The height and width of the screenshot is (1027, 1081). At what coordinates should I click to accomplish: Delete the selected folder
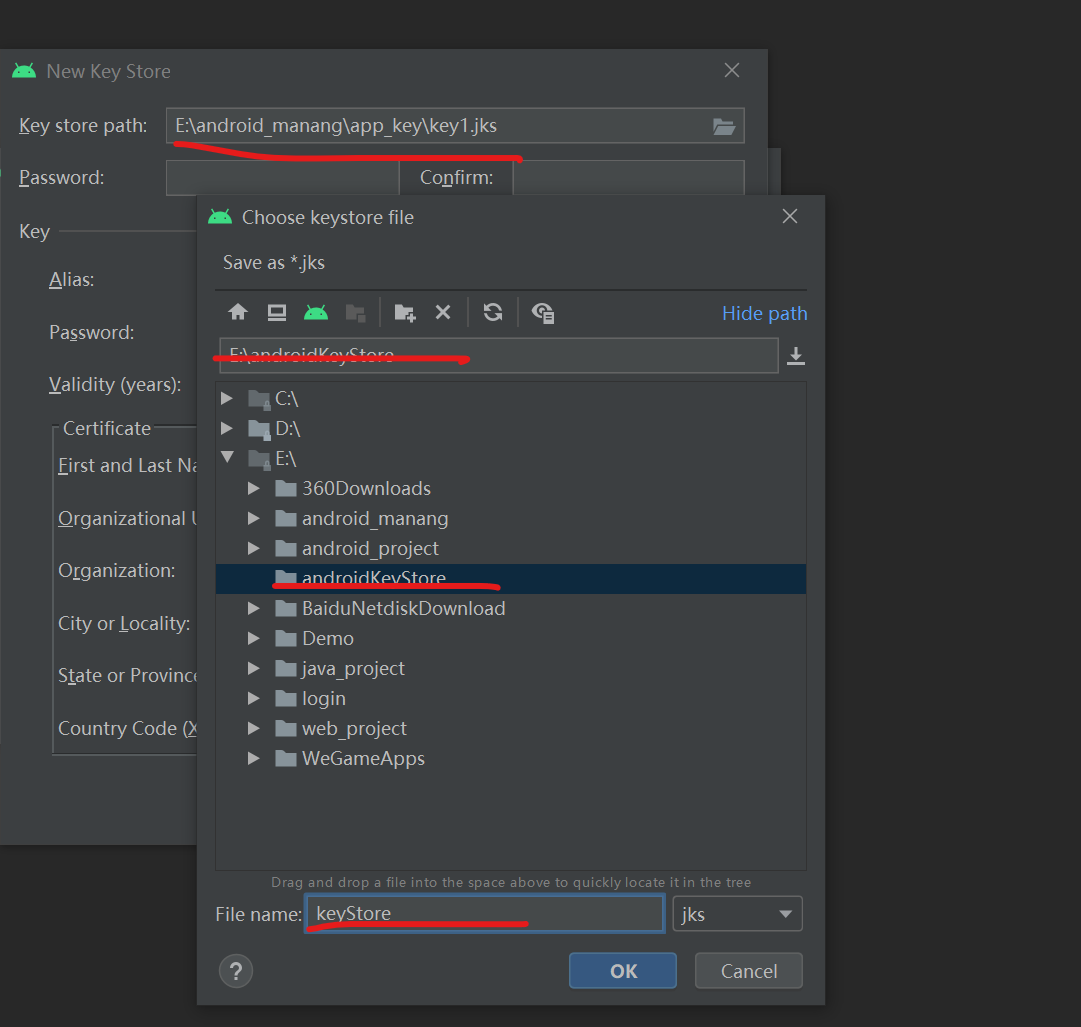443,312
